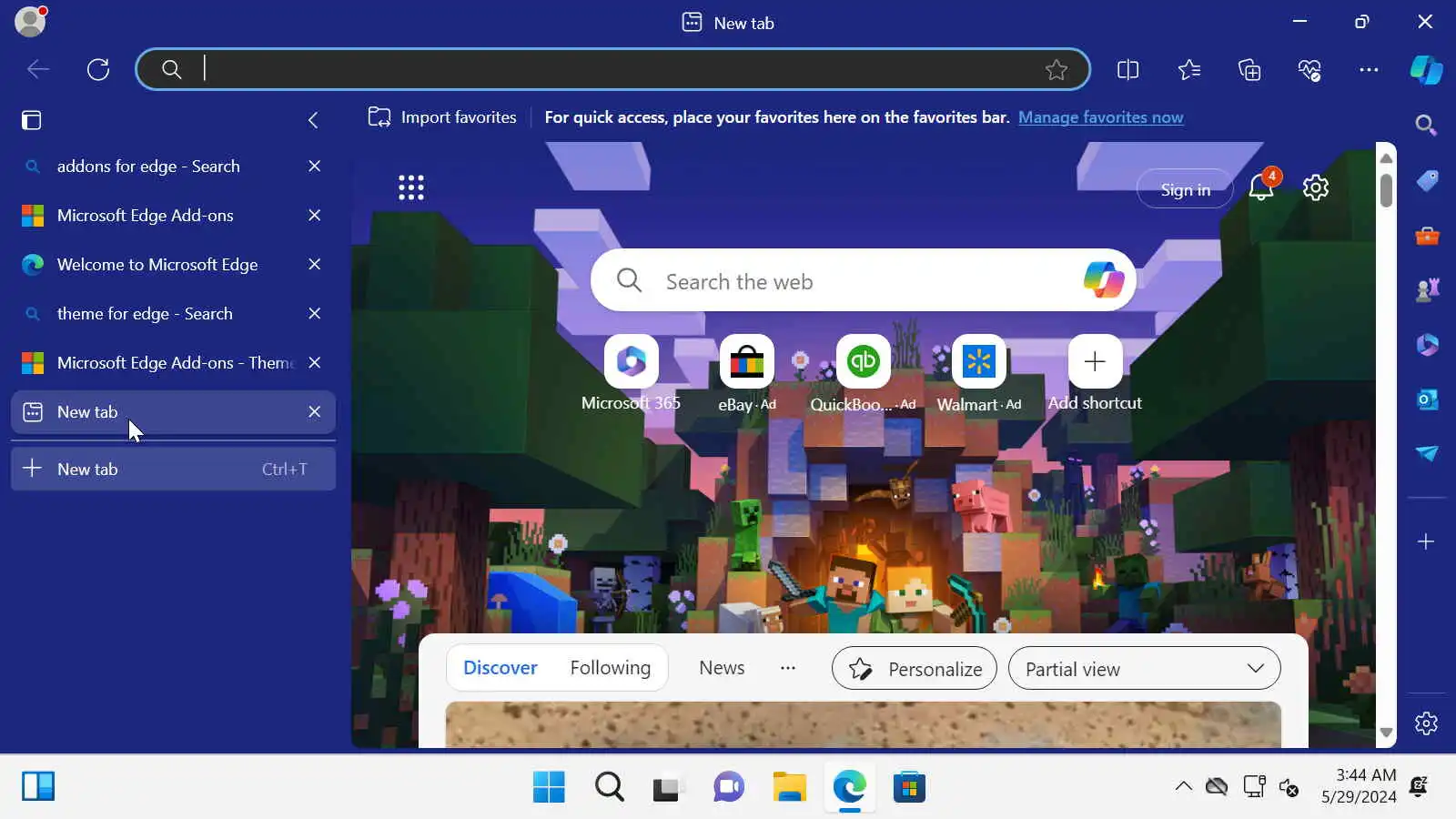Viewport: 1456px width, 819px height.
Task: Close addons for edge - Search tab
Action: tap(314, 167)
